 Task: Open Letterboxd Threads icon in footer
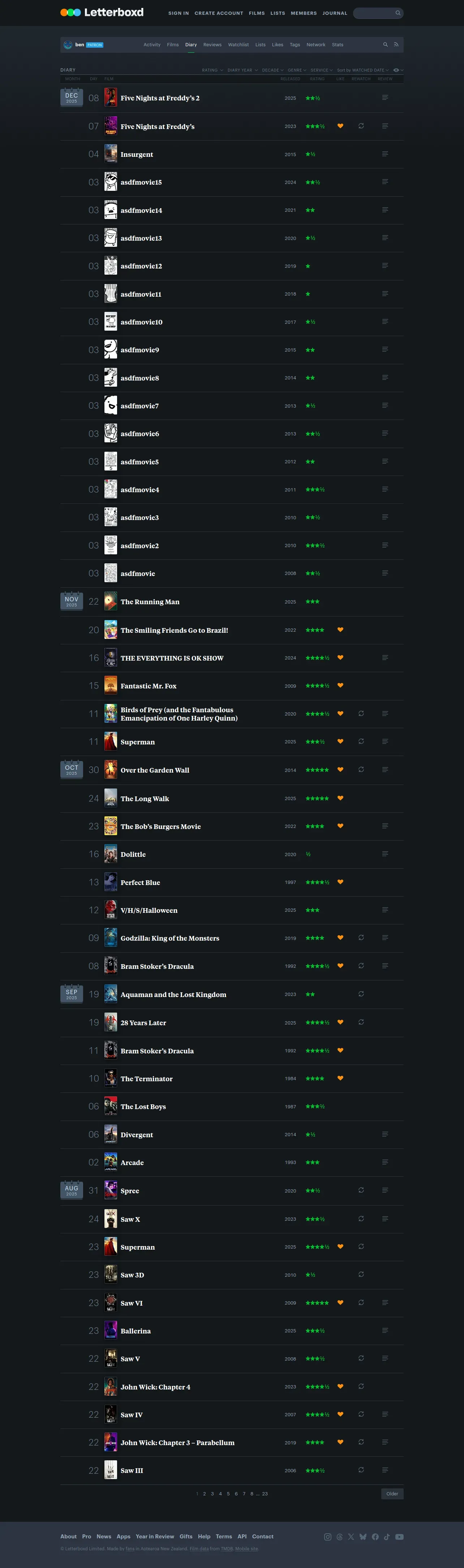pyautogui.click(x=340, y=1537)
